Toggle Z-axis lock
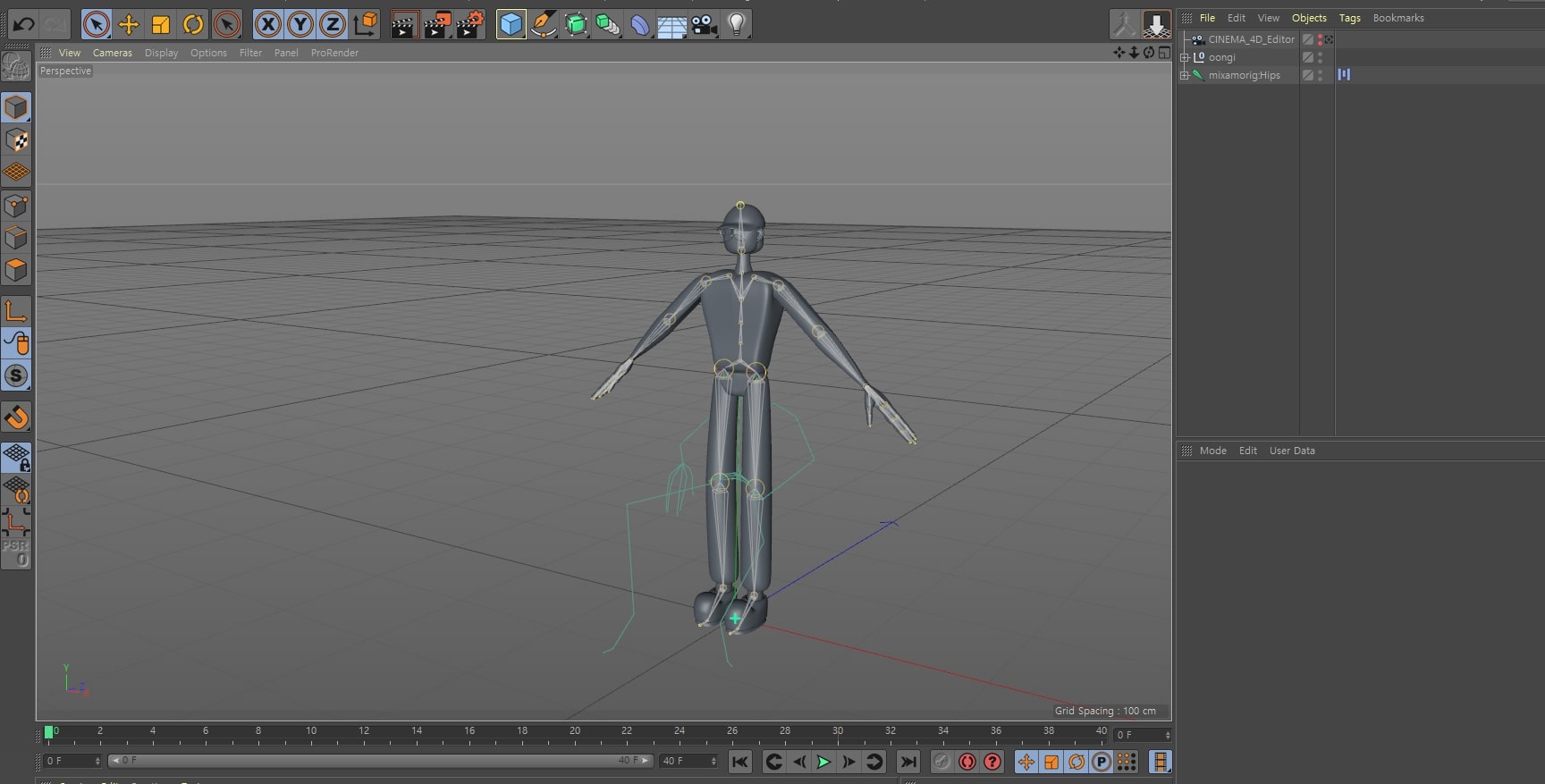This screenshot has height=784, width=1545. [333, 24]
